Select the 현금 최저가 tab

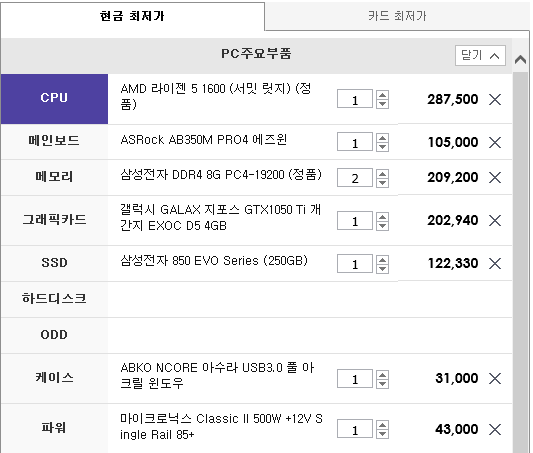[x=133, y=16]
